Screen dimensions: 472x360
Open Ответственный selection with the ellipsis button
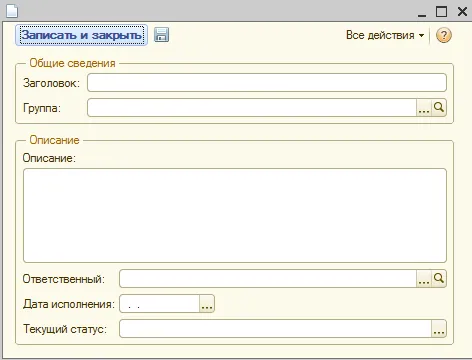click(x=424, y=279)
